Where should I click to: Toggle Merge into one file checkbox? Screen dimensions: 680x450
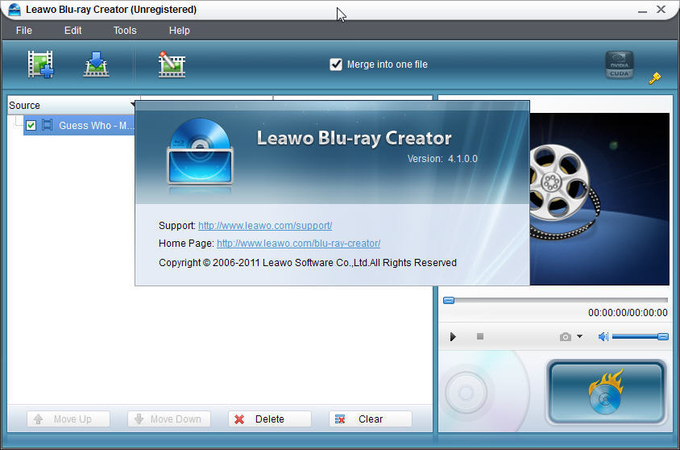click(x=336, y=65)
